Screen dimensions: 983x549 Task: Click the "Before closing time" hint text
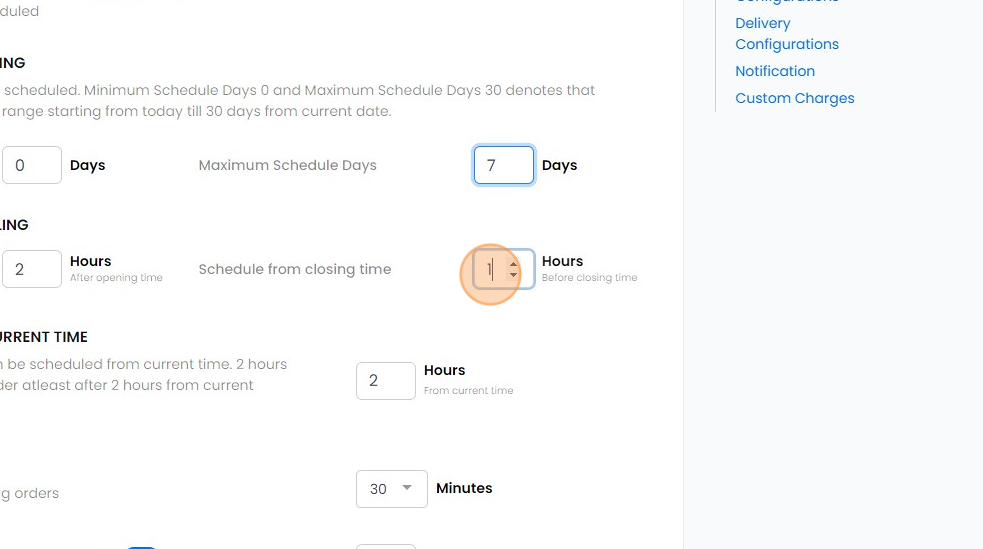click(589, 278)
